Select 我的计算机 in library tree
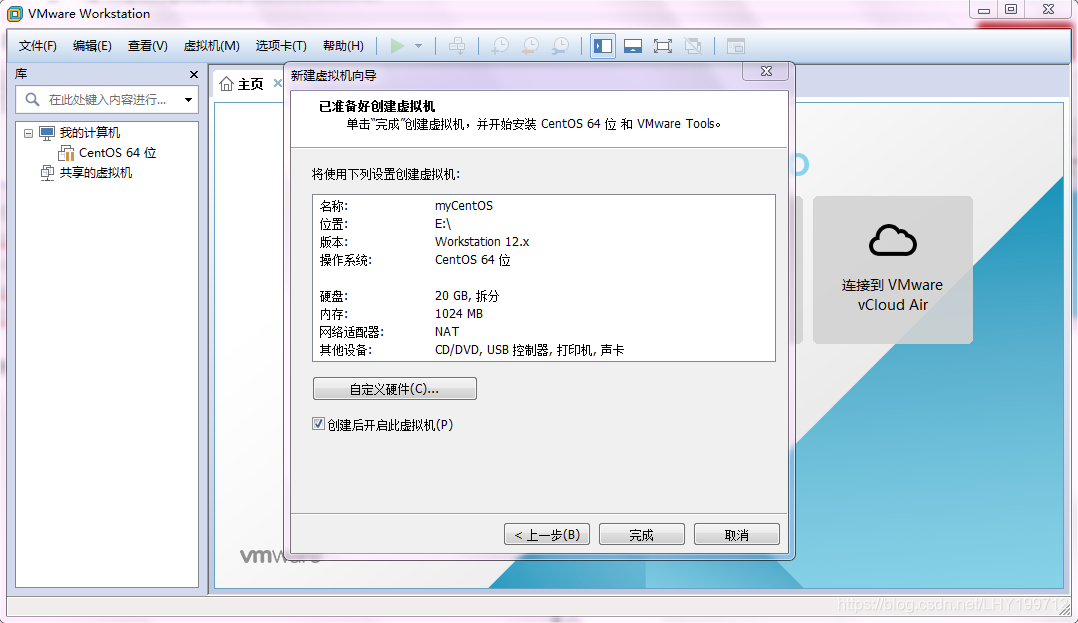 click(x=89, y=133)
